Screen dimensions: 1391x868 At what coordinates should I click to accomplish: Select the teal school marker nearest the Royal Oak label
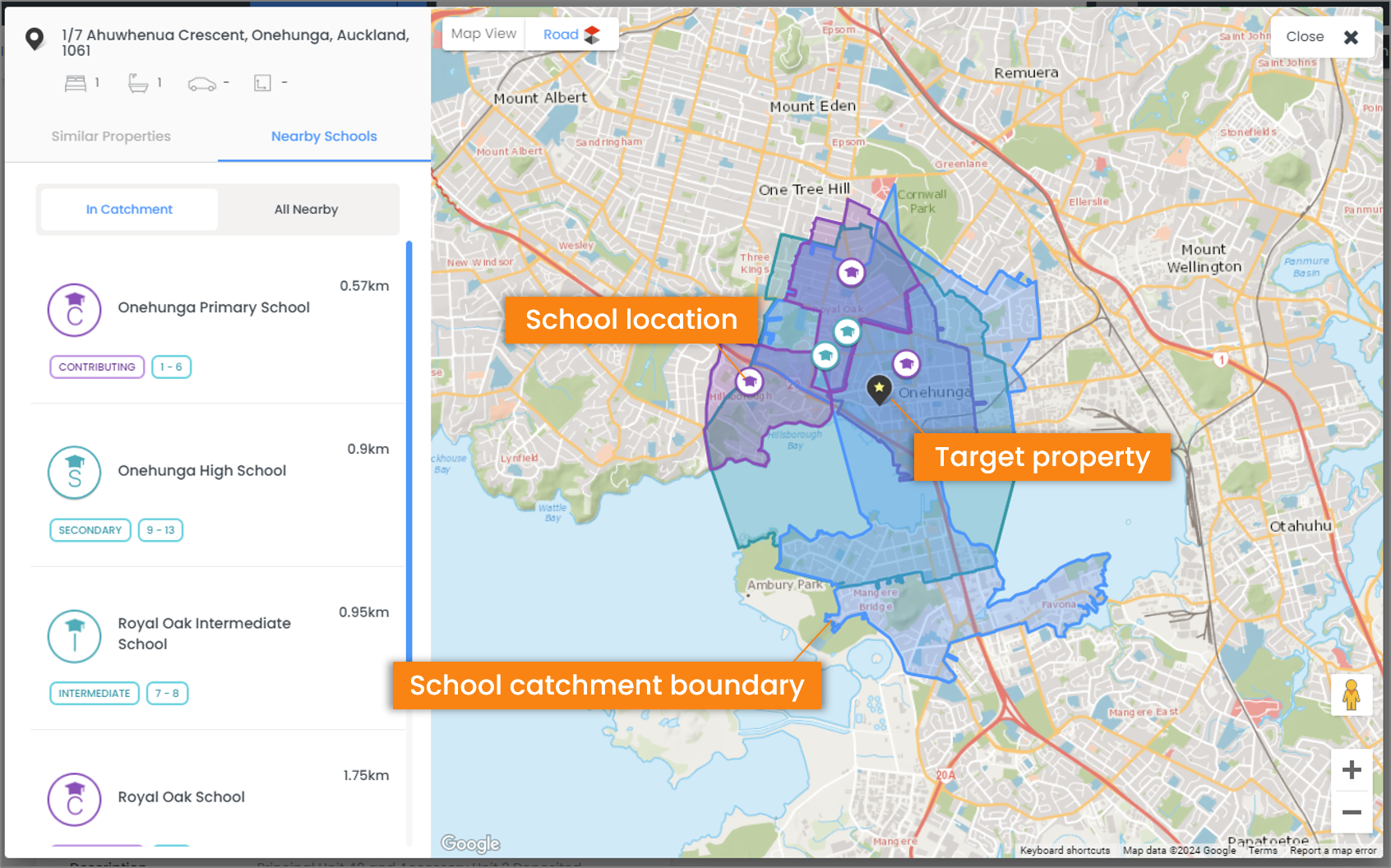pos(847,331)
